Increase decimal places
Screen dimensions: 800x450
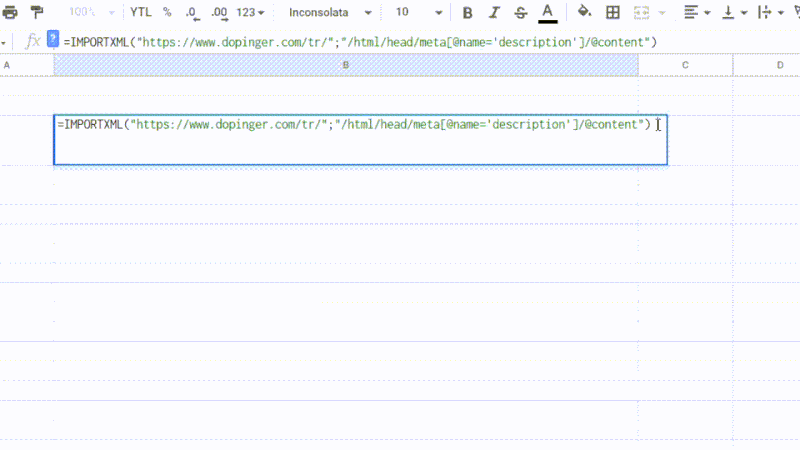[219, 13]
